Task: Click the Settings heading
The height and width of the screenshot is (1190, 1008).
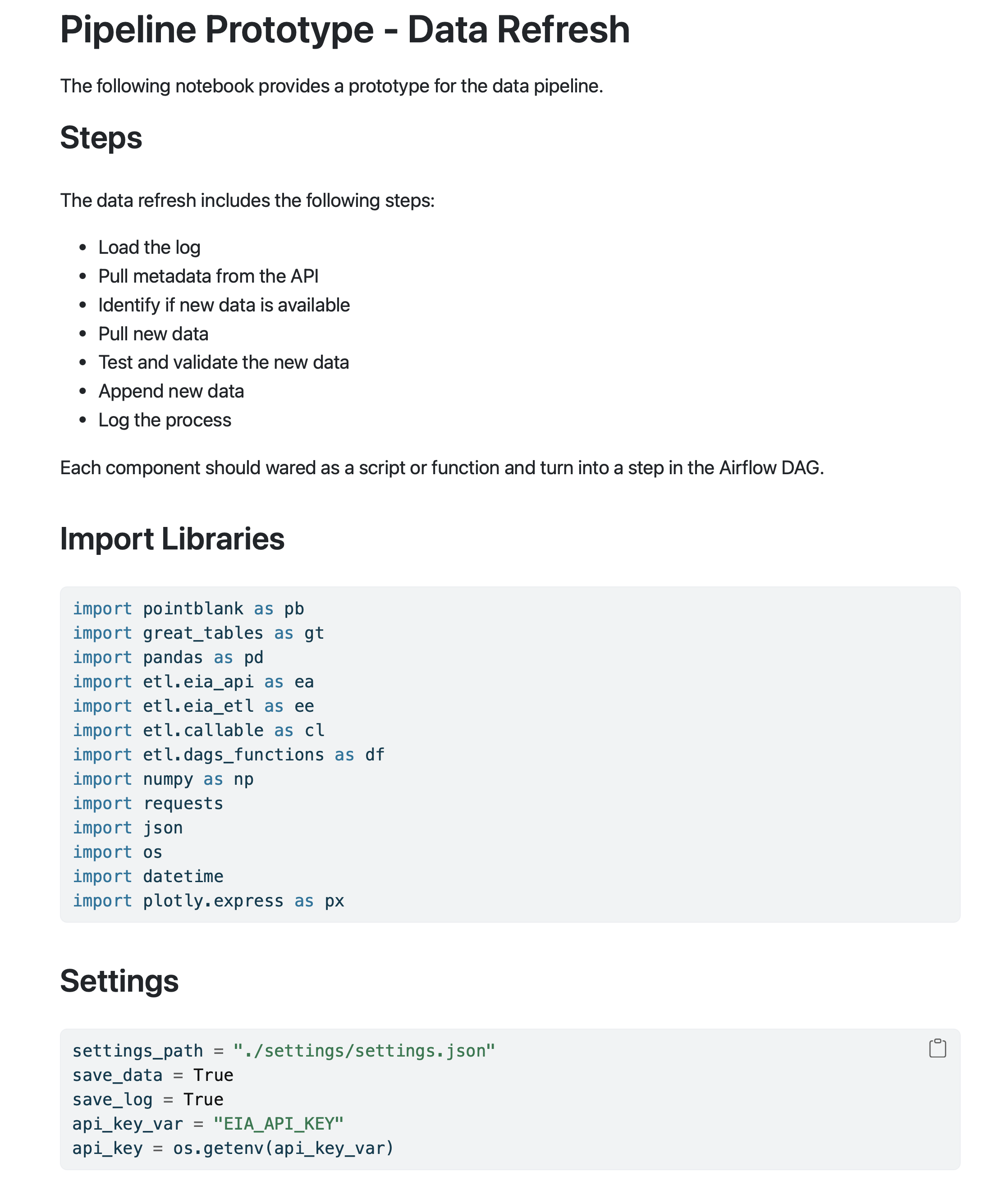Action: pyautogui.click(x=119, y=980)
